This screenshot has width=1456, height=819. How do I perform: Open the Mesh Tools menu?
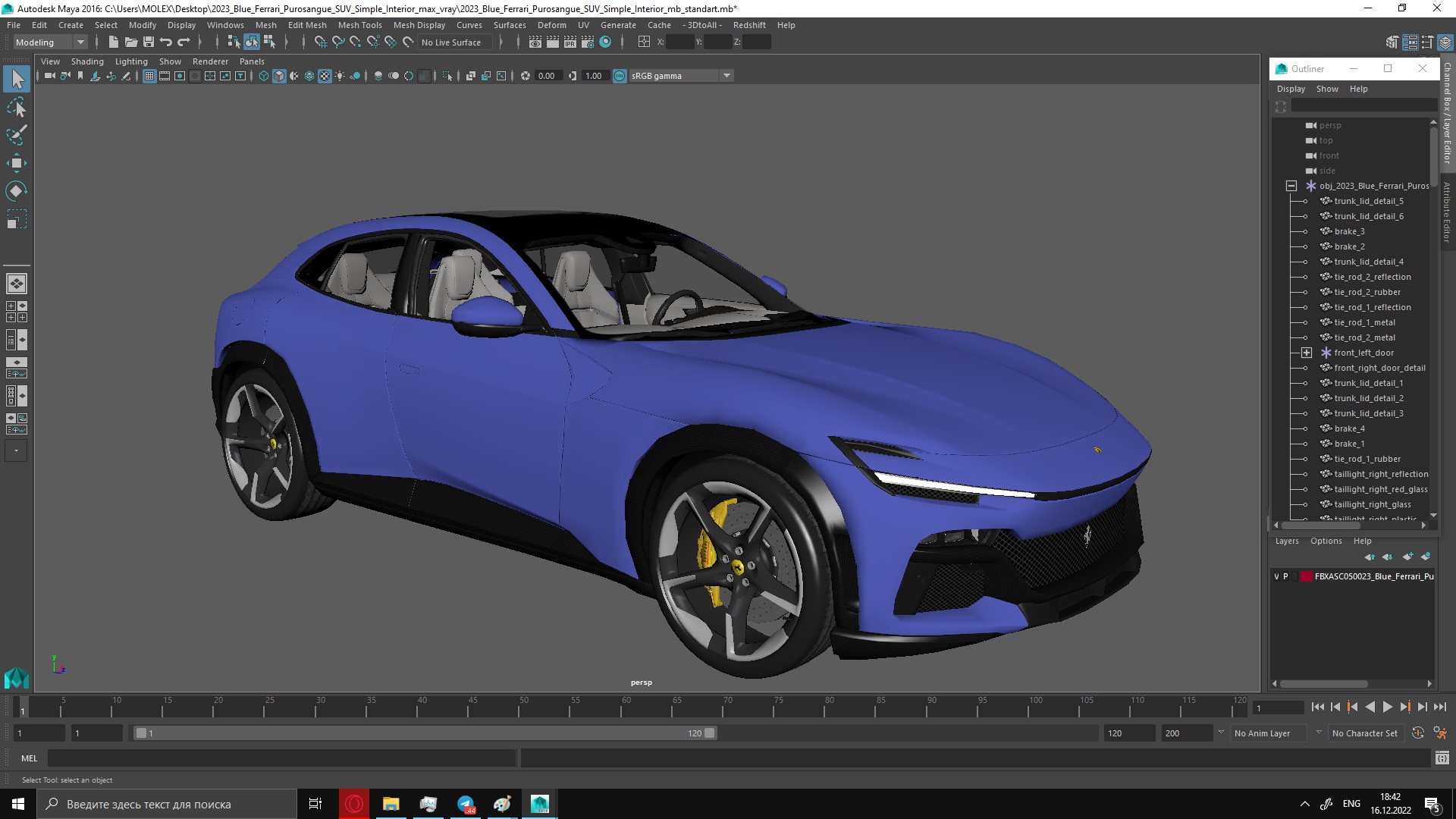point(359,25)
